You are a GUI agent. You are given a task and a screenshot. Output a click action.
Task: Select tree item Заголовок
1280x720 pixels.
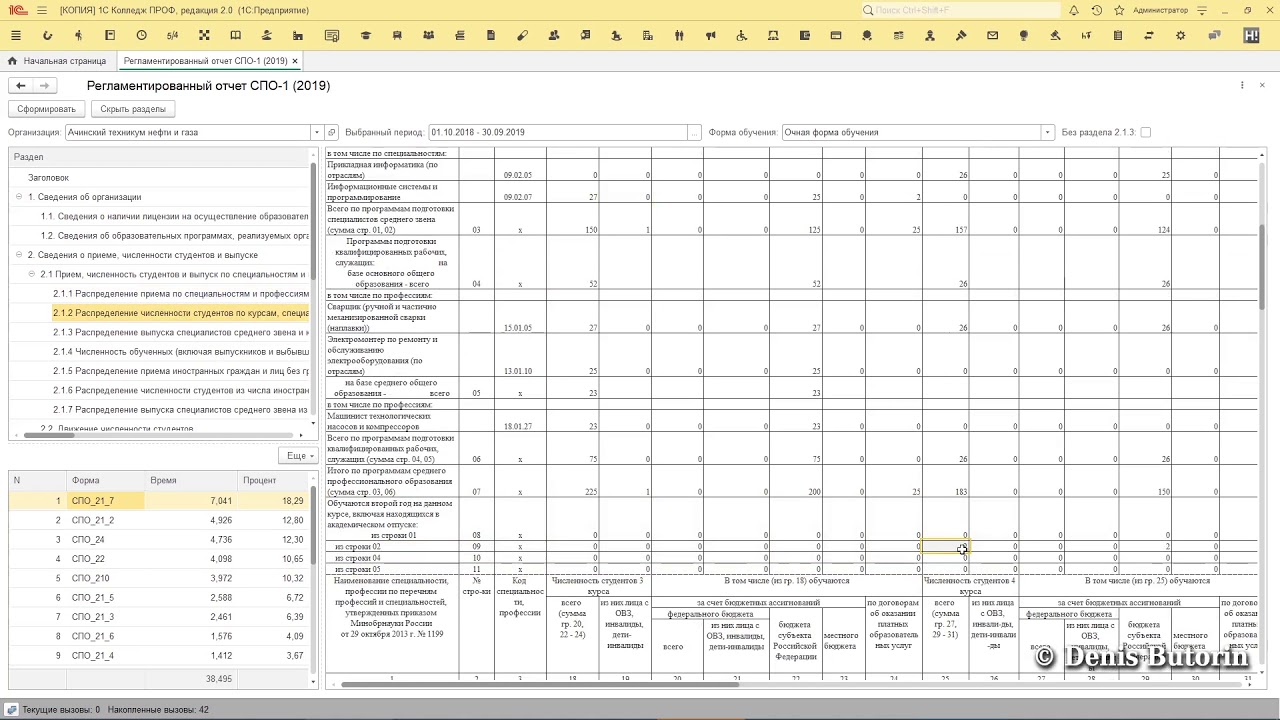(48, 177)
